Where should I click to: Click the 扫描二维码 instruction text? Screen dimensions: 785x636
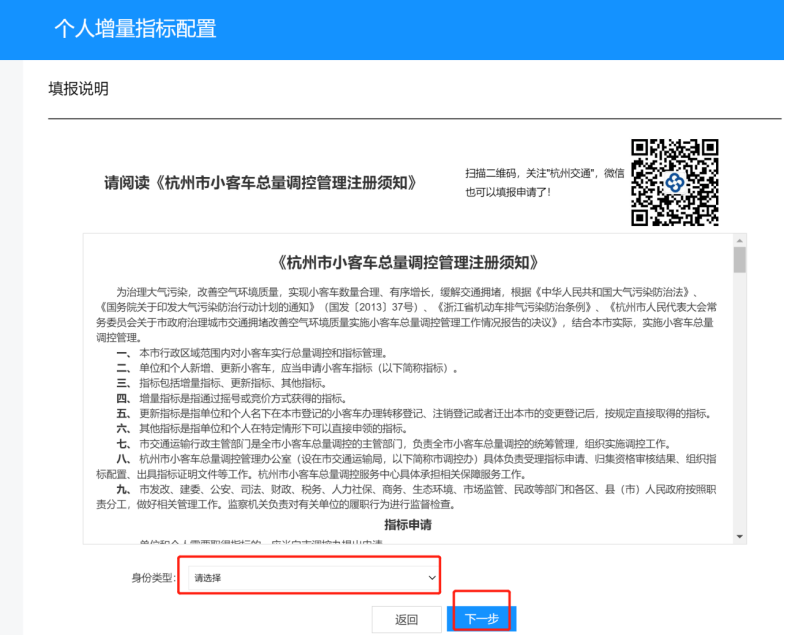click(544, 181)
